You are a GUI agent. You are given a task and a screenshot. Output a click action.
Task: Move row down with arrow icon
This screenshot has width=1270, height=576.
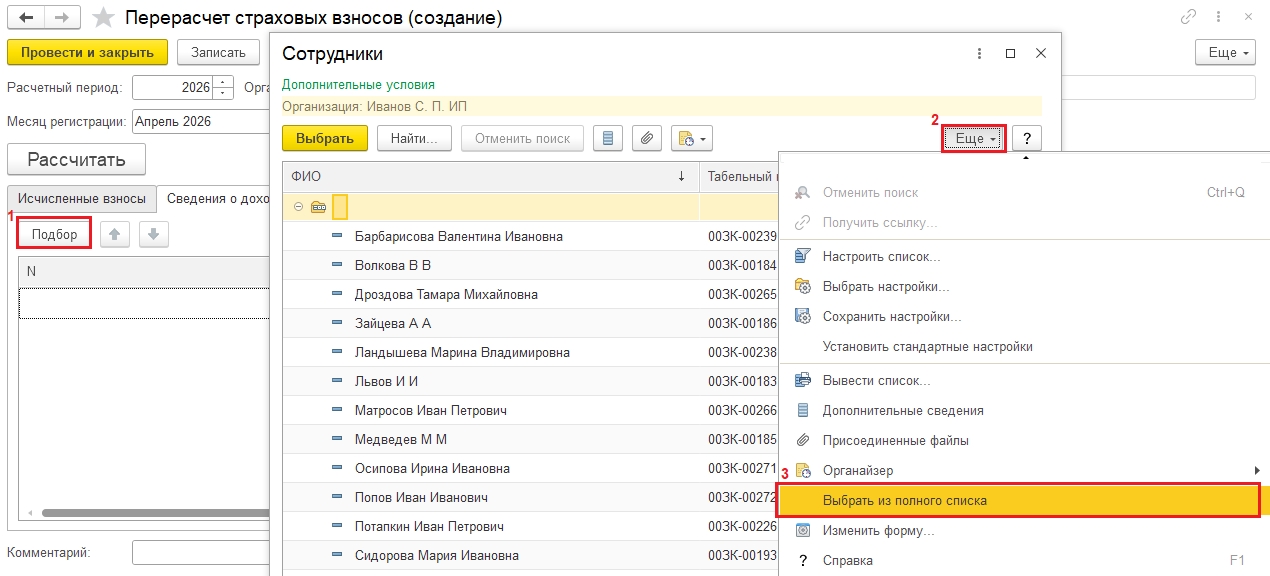(153, 234)
